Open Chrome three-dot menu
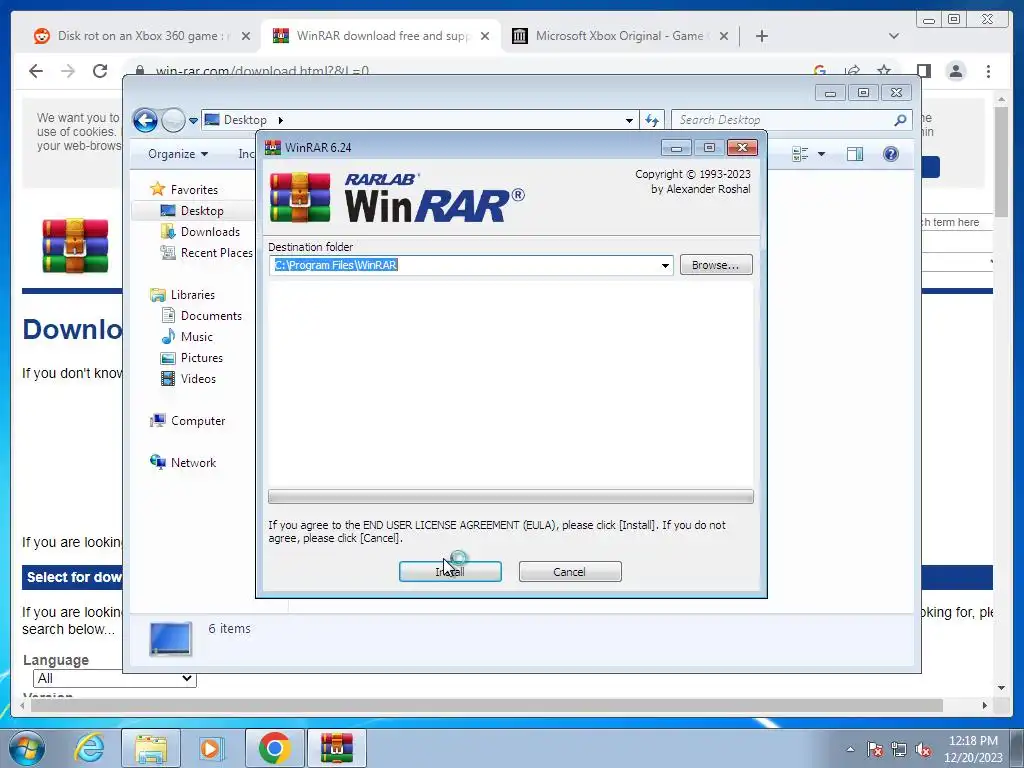This screenshot has width=1024, height=768. (x=989, y=71)
